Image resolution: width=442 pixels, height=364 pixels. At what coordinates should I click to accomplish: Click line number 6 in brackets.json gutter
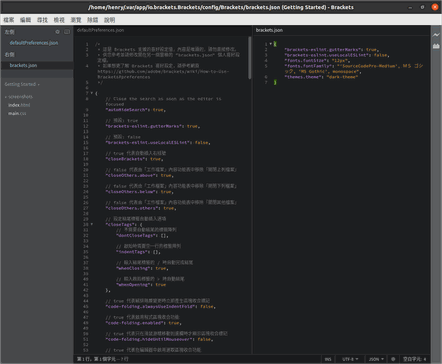[x=266, y=77]
